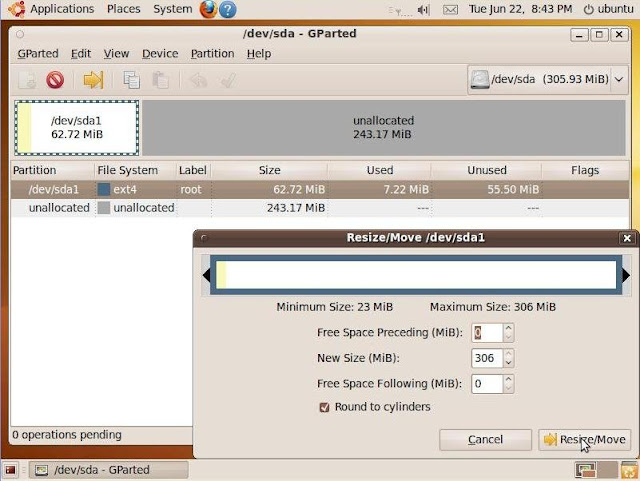Close the Resize/Move dialog
Image resolution: width=640 pixels, height=481 pixels.
(x=627, y=238)
